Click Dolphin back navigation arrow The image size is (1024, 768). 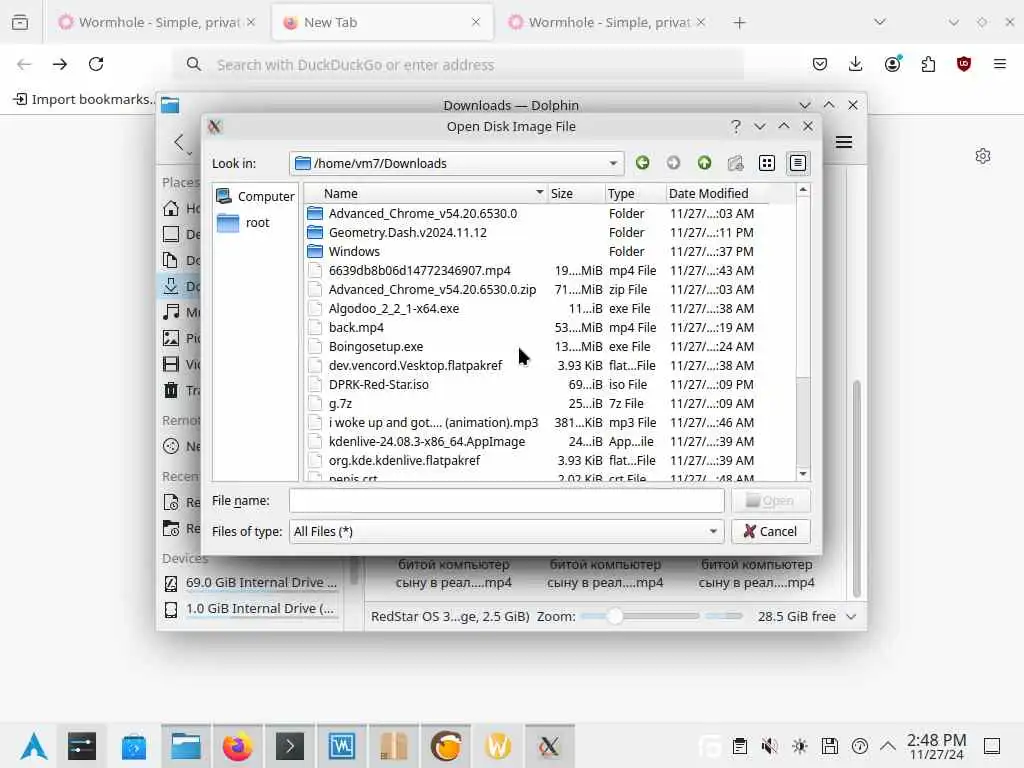180,142
